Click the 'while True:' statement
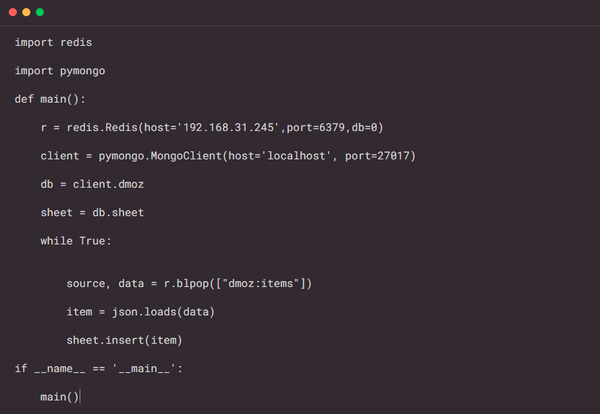 click(76, 241)
